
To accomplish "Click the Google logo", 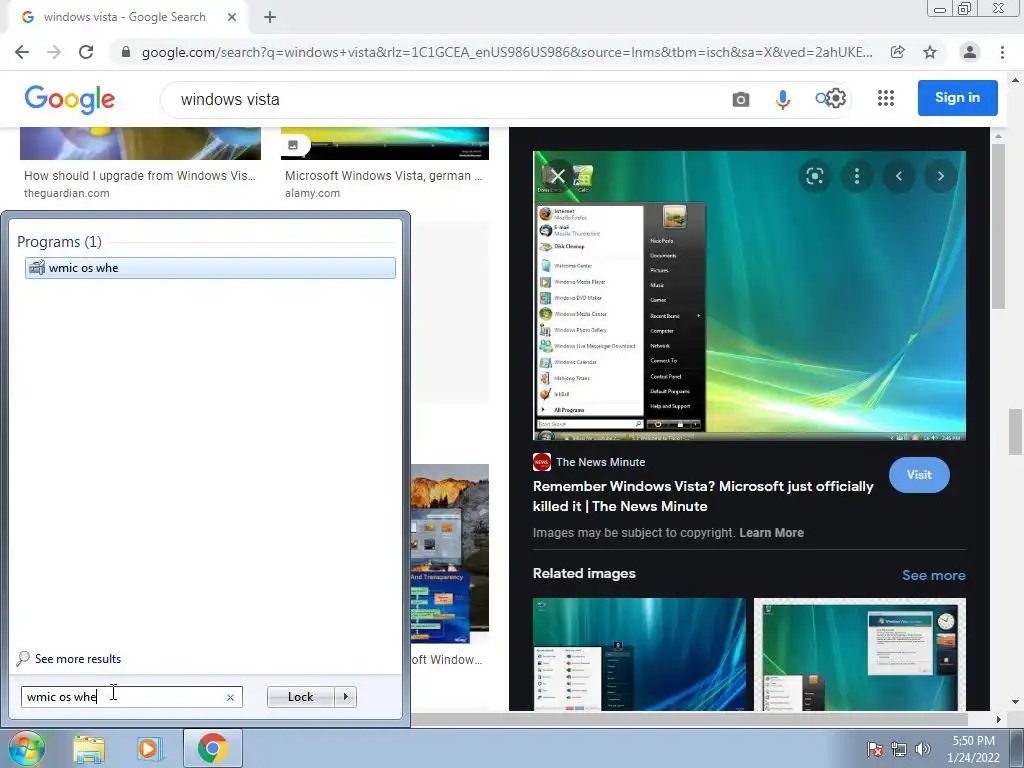I will (69, 99).
